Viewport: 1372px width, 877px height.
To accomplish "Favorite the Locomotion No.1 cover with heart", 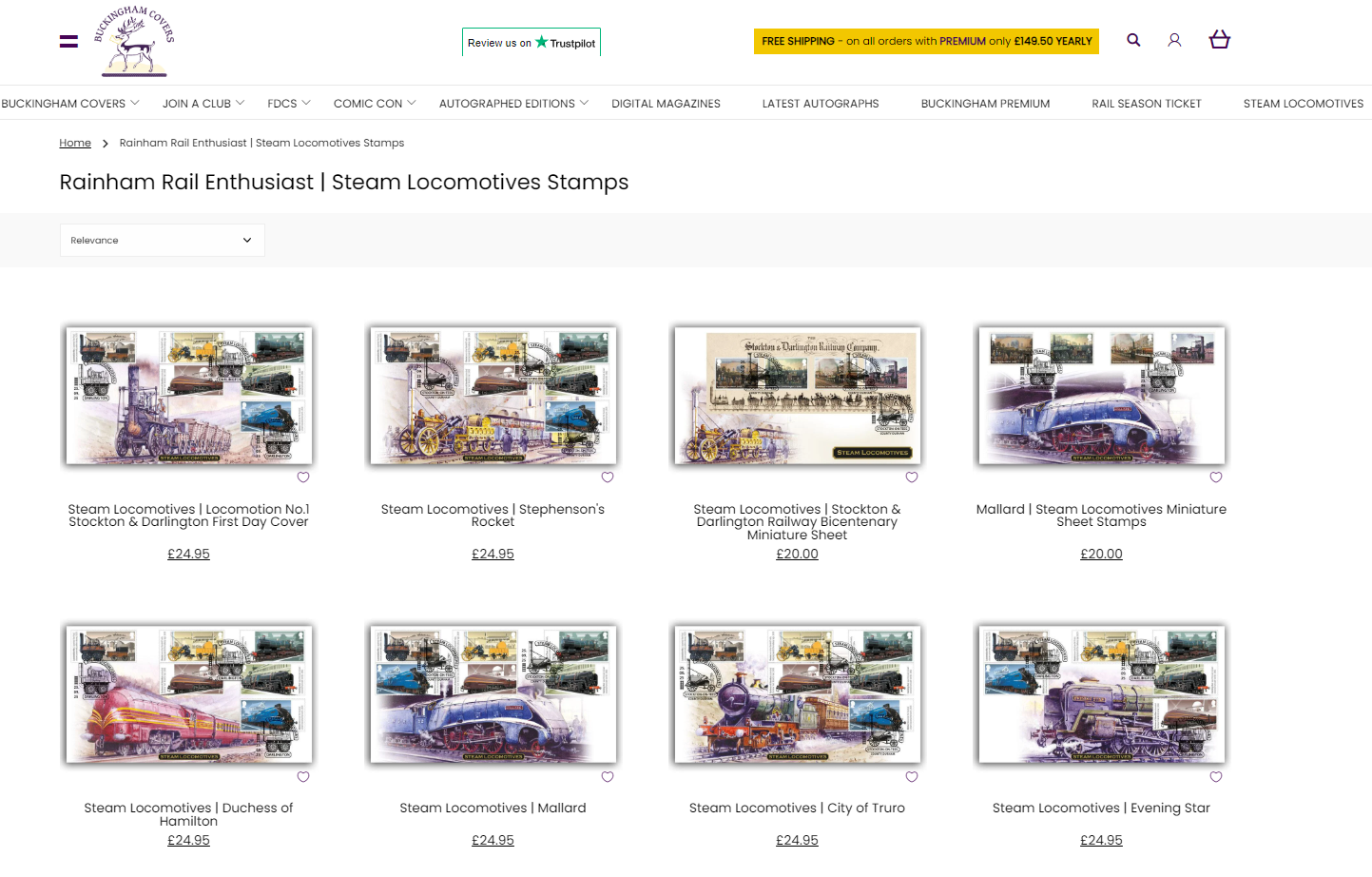I will coord(303,477).
